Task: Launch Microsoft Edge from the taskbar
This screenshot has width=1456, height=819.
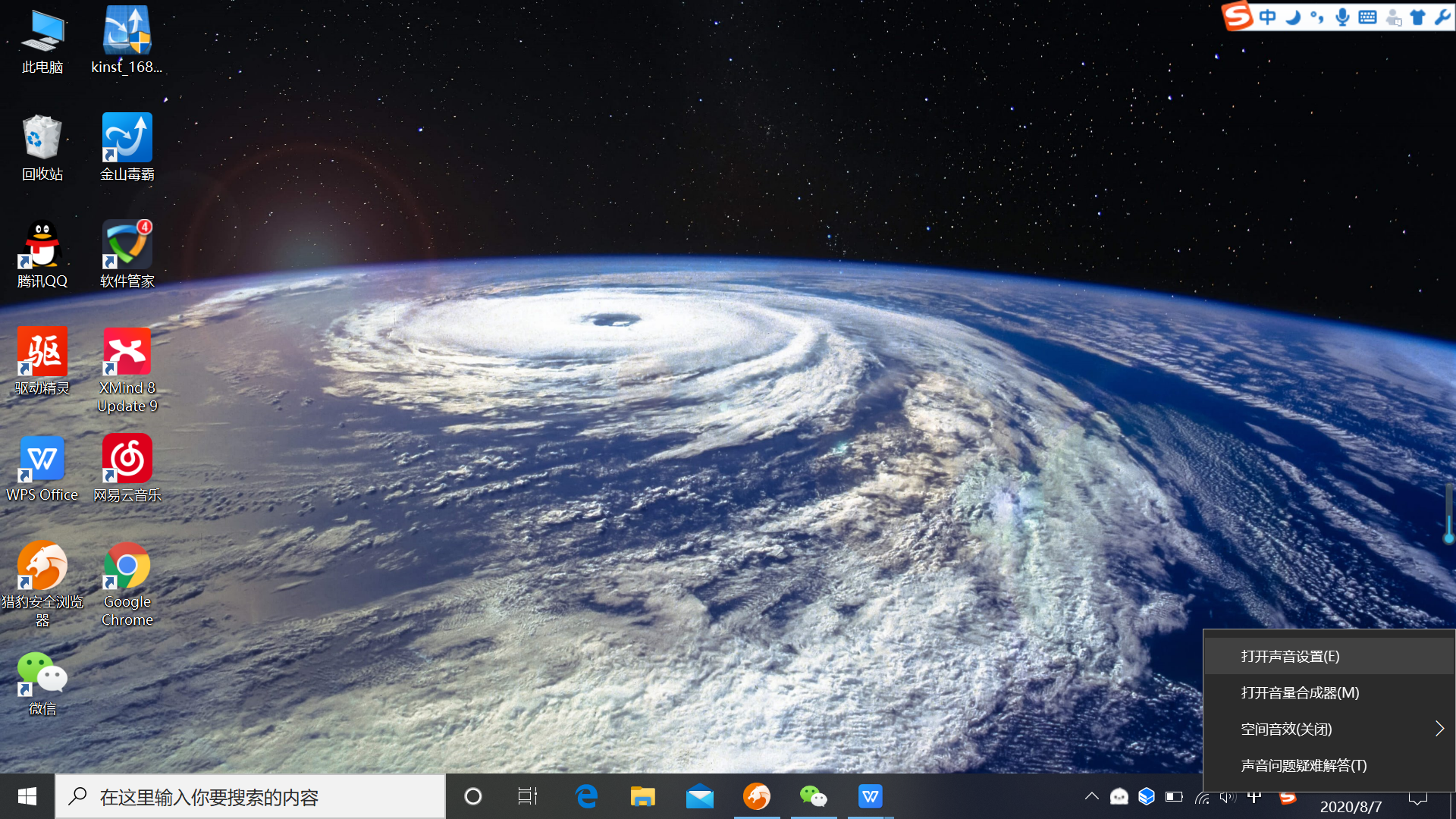Action: click(x=586, y=796)
